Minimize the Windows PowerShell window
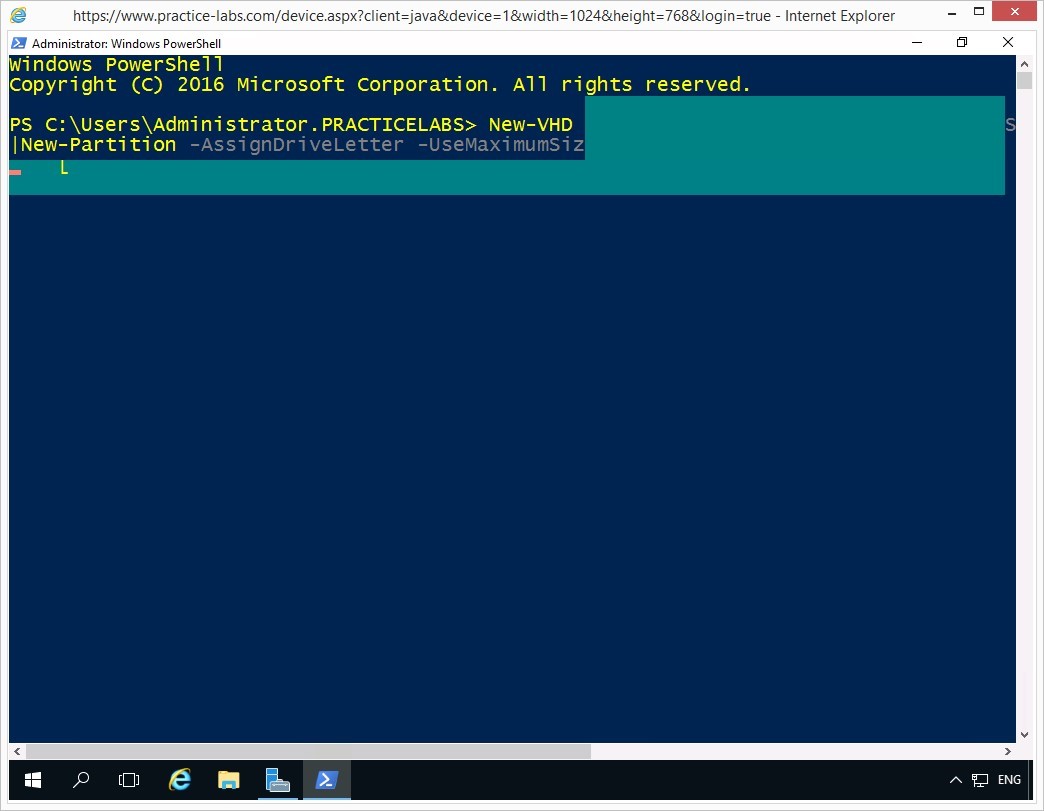This screenshot has height=811, width=1044. [x=917, y=43]
